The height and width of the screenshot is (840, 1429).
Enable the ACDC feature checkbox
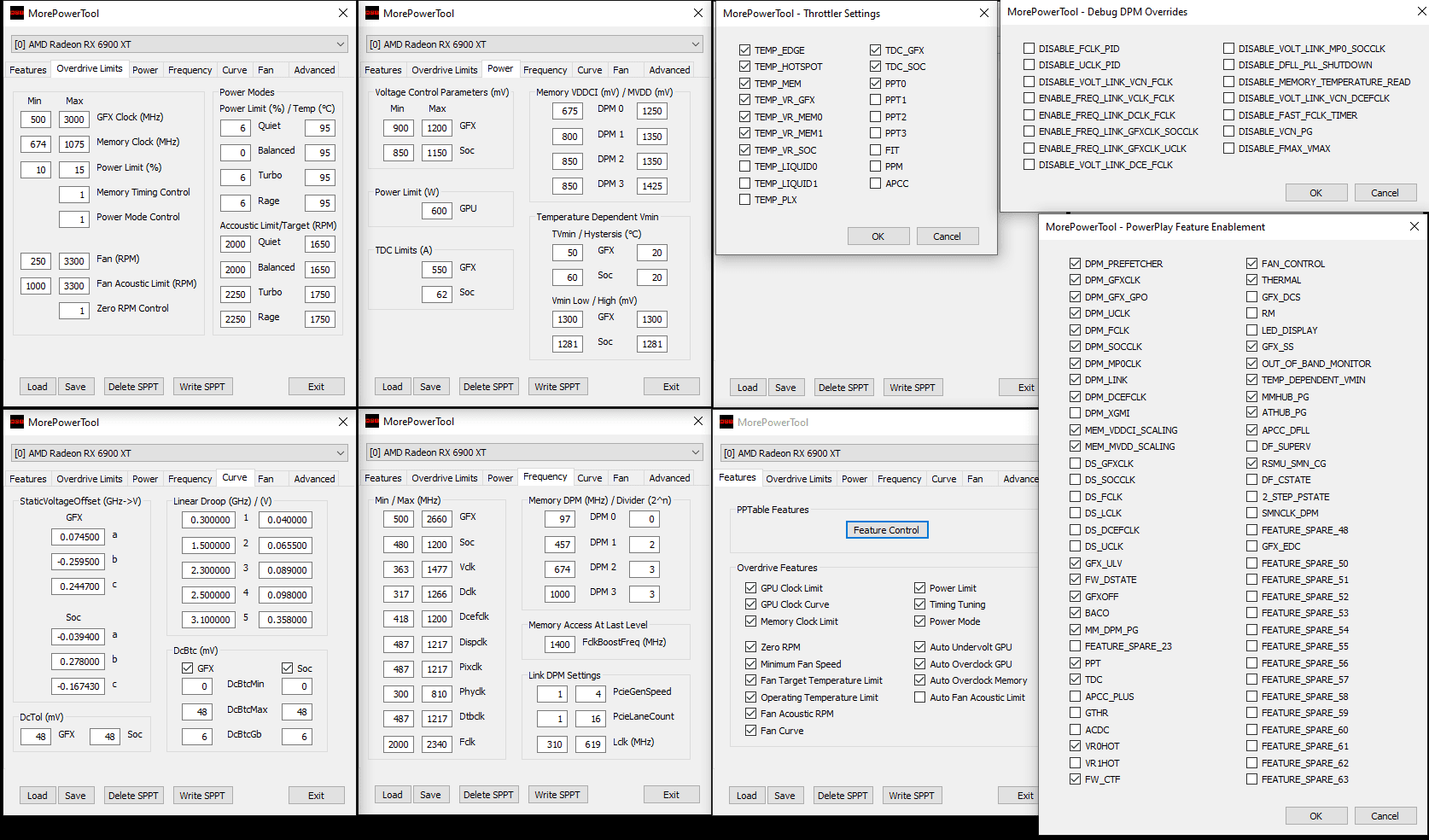click(x=1075, y=730)
